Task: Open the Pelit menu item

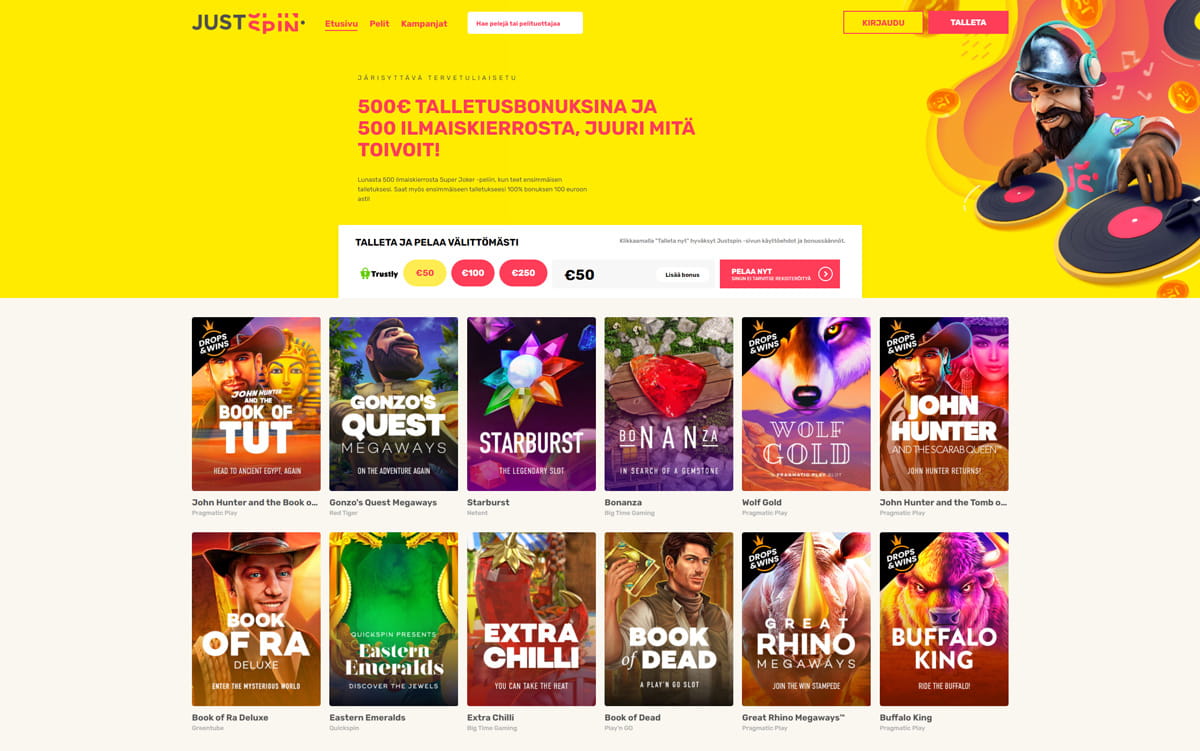Action: click(379, 23)
